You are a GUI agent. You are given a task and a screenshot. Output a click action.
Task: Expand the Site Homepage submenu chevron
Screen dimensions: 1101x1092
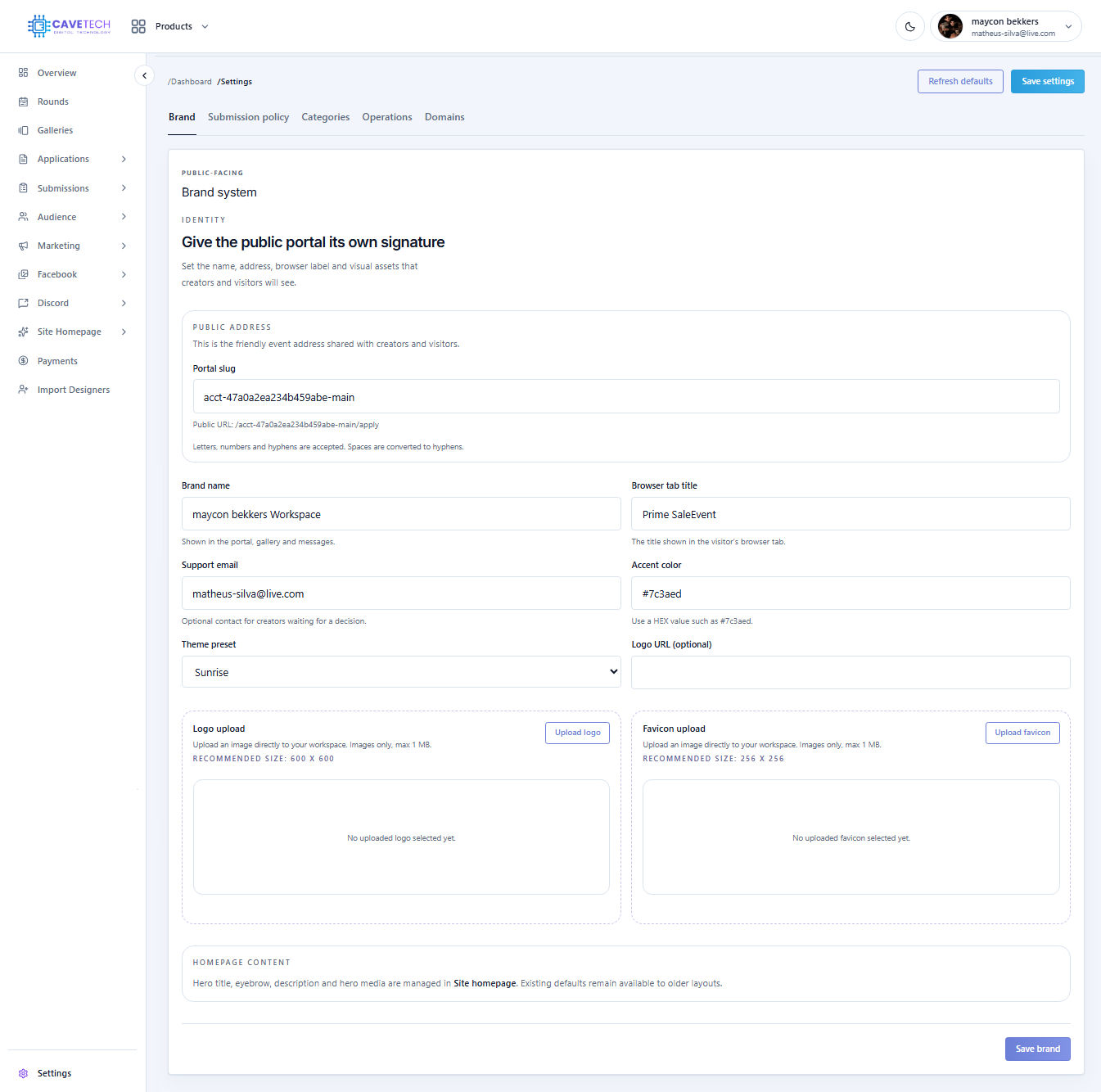pos(124,332)
